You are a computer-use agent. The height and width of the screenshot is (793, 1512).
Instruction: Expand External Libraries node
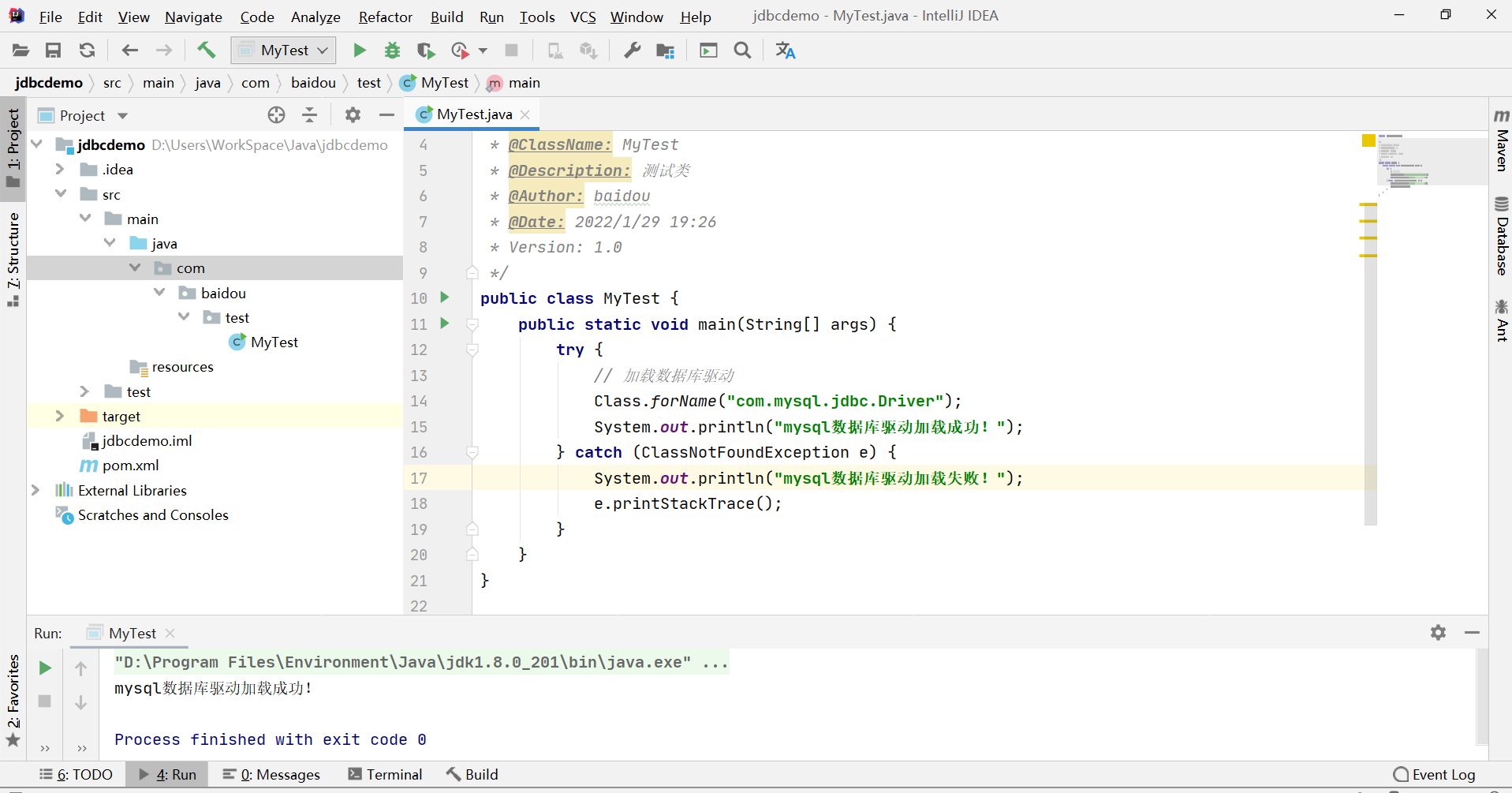pyautogui.click(x=35, y=490)
